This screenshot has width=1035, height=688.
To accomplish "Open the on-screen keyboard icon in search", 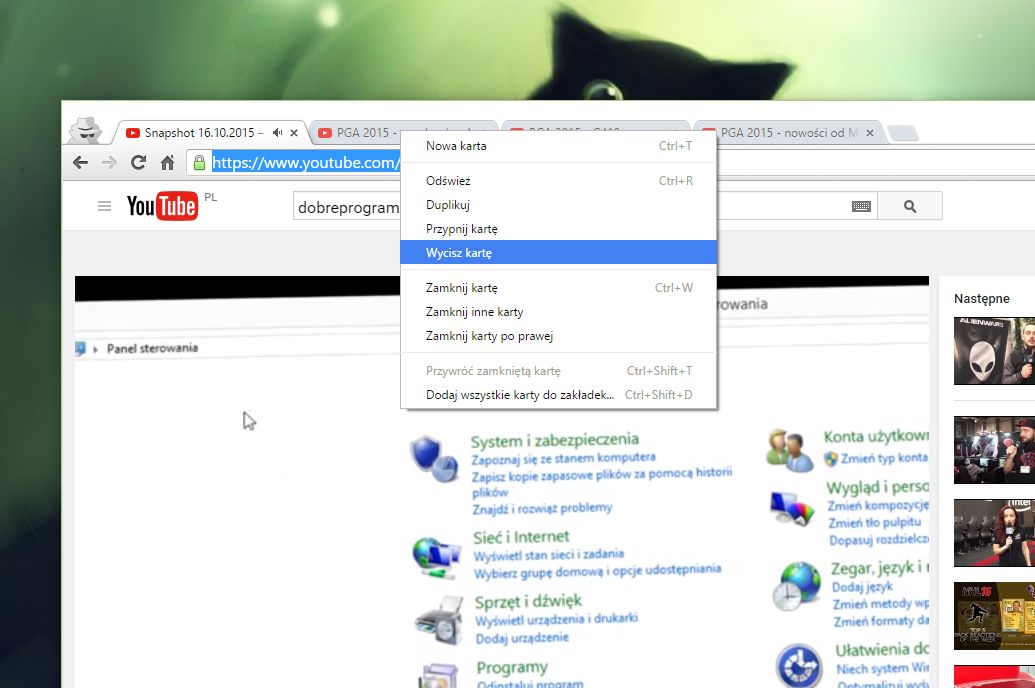I will (x=861, y=207).
